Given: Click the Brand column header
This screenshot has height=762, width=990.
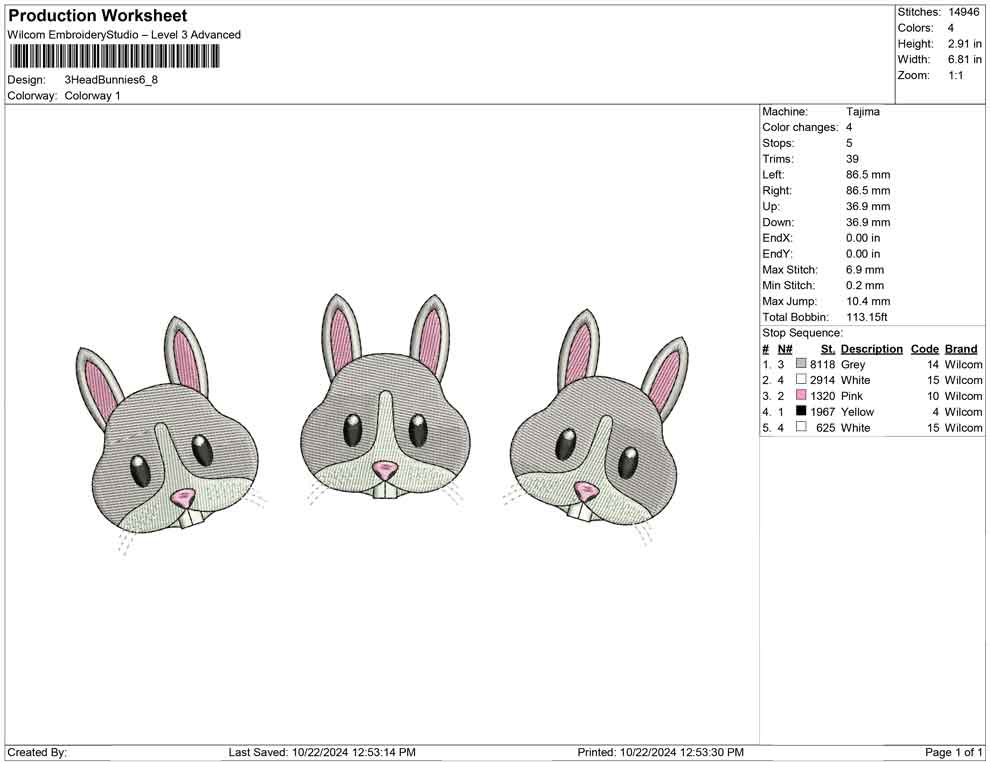Looking at the screenshot, I should pyautogui.click(x=961, y=349).
